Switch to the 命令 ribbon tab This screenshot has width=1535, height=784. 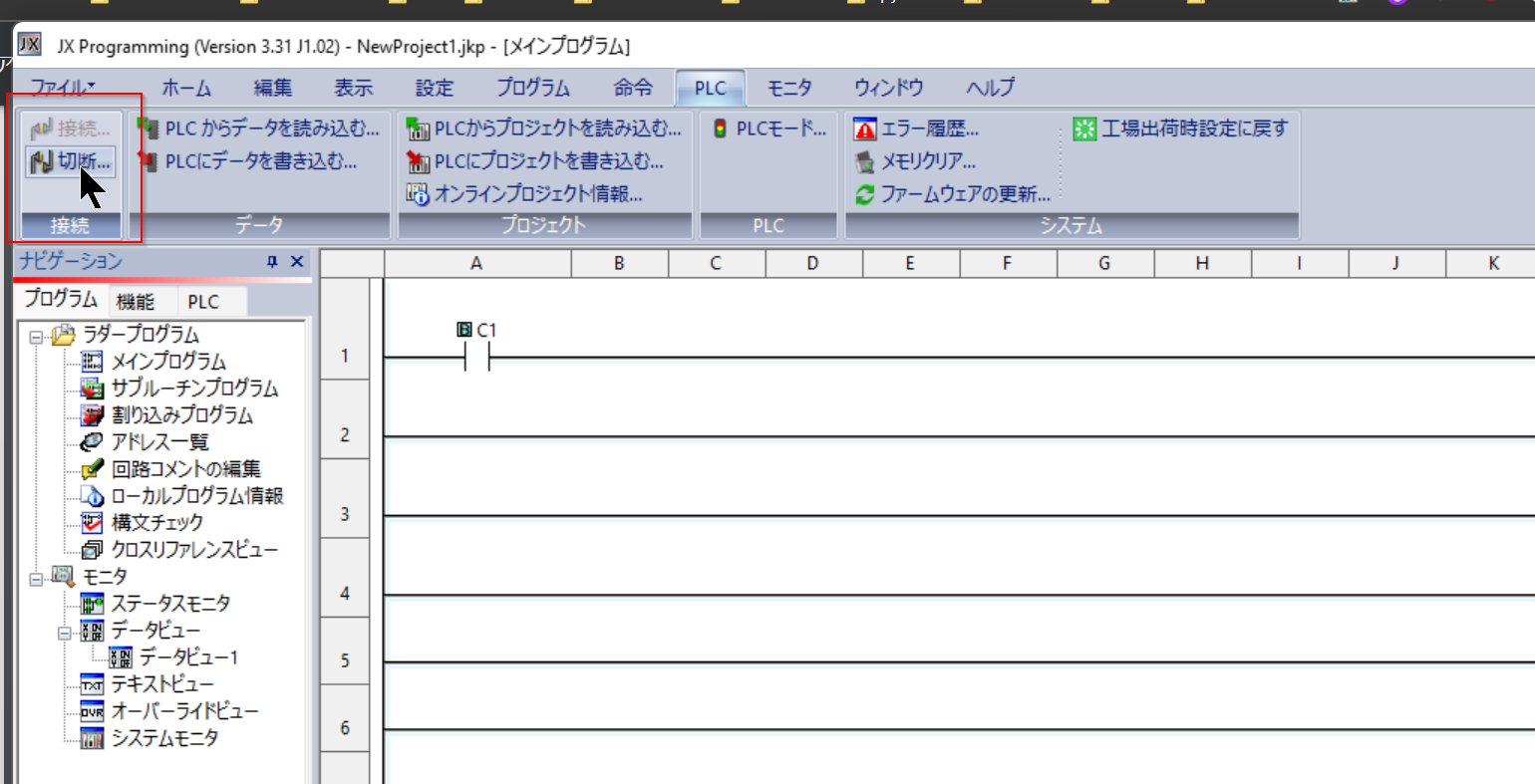(x=632, y=88)
